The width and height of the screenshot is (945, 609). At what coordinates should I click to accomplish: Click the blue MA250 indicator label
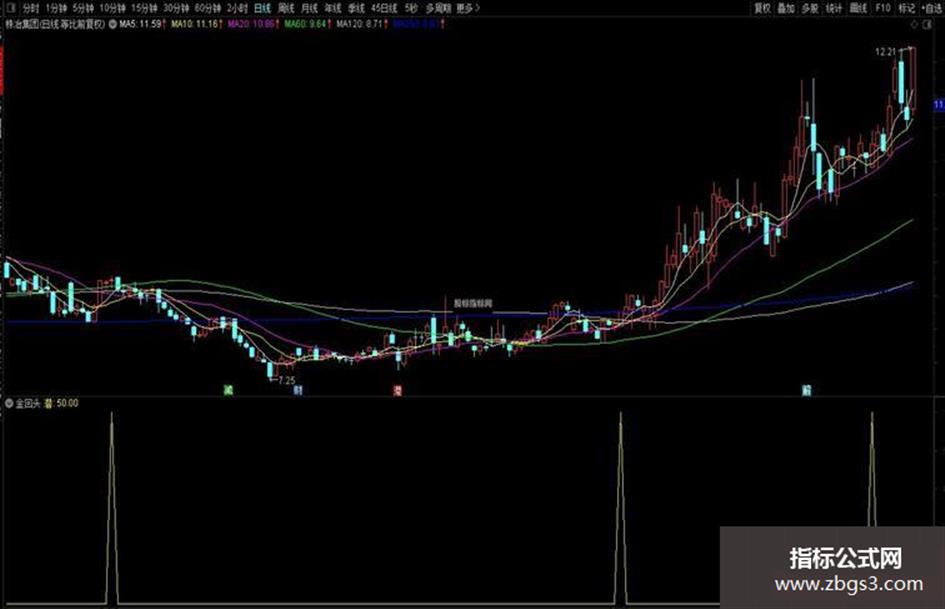coord(416,24)
